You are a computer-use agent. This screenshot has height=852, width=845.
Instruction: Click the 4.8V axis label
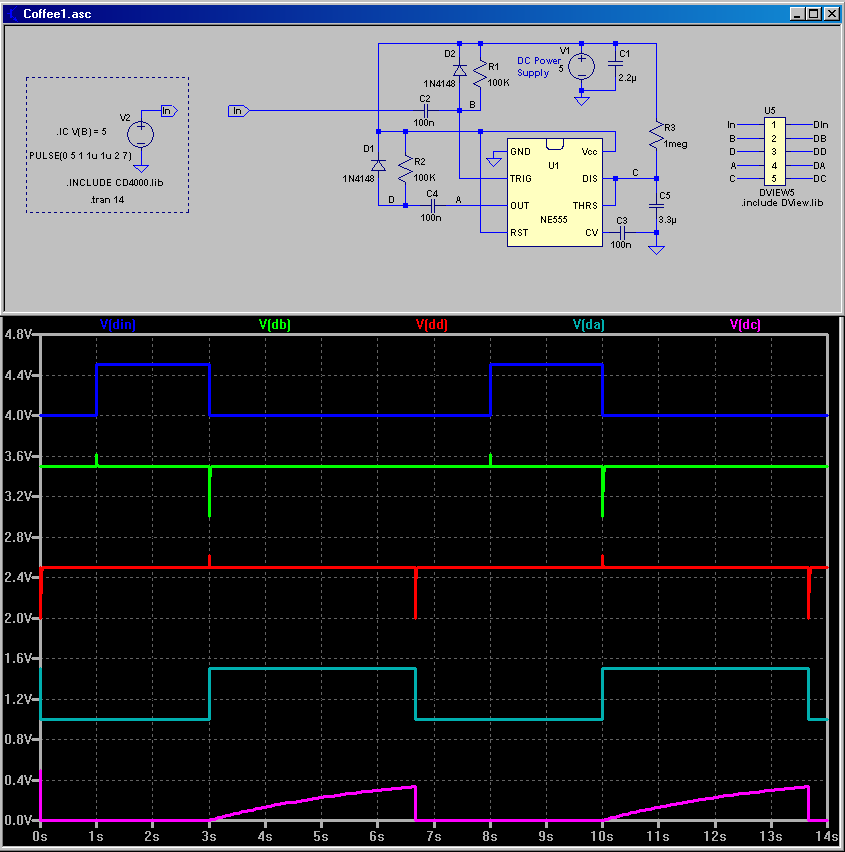[17, 334]
